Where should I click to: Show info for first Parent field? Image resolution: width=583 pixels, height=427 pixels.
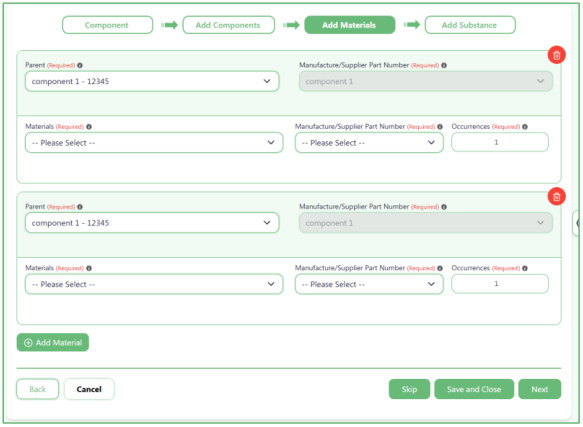pos(80,65)
